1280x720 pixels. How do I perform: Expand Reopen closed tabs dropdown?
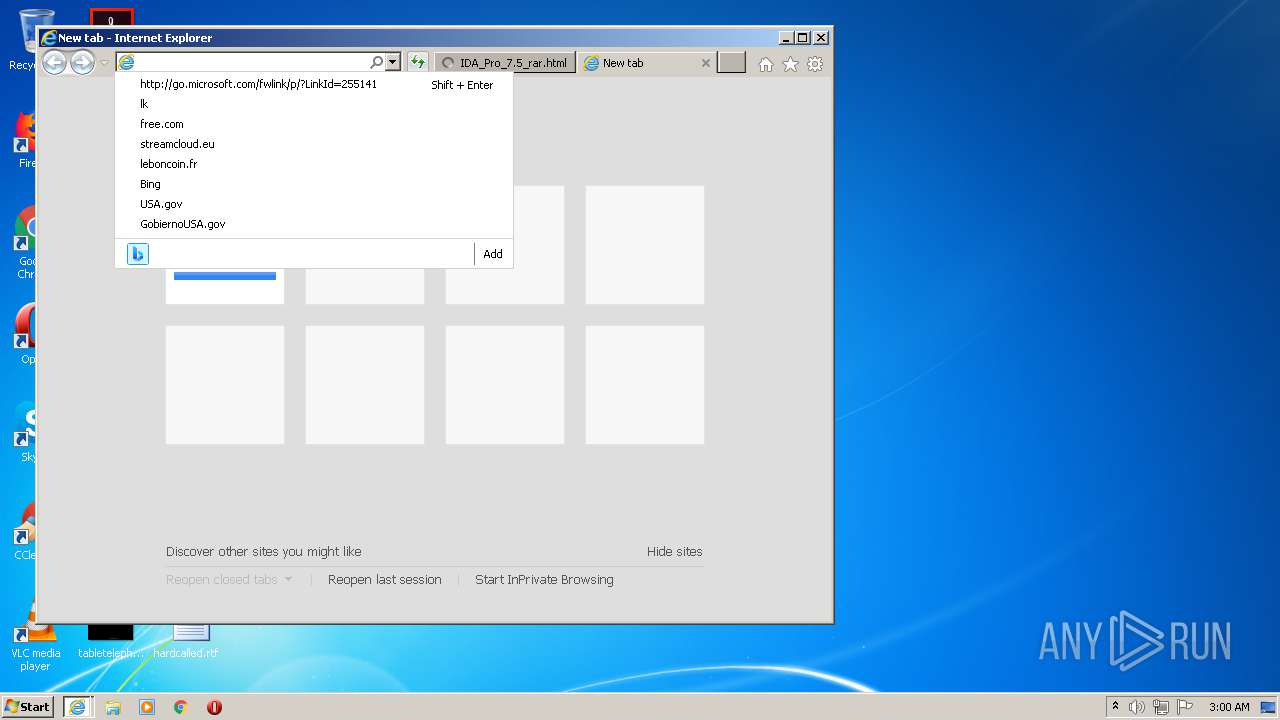(229, 579)
